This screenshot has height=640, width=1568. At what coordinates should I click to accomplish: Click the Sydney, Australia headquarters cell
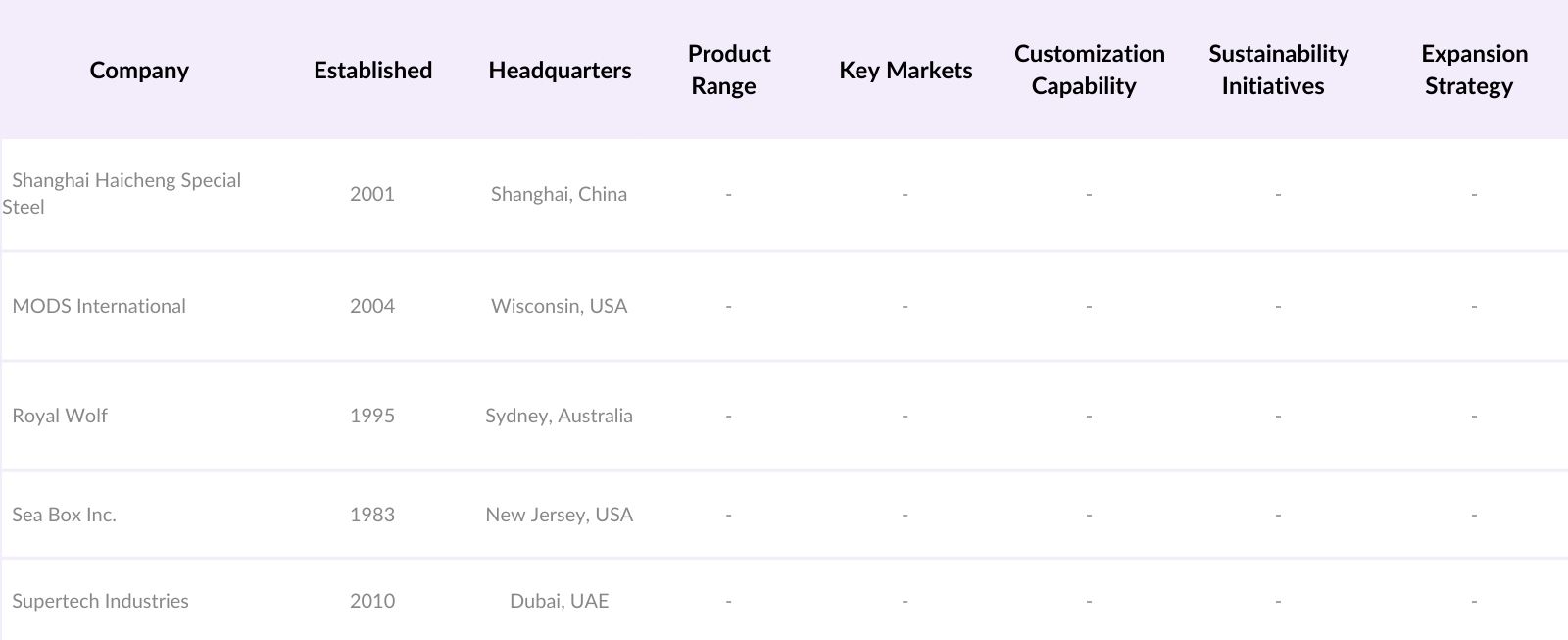[559, 416]
